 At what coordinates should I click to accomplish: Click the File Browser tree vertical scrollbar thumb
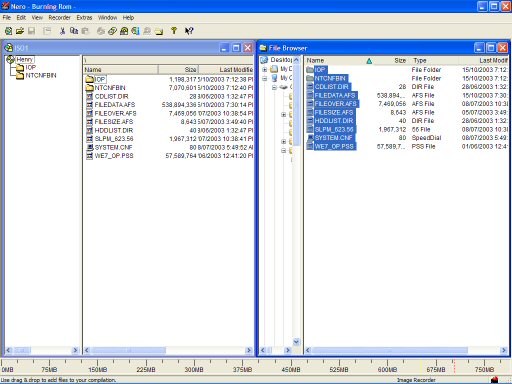click(296, 105)
